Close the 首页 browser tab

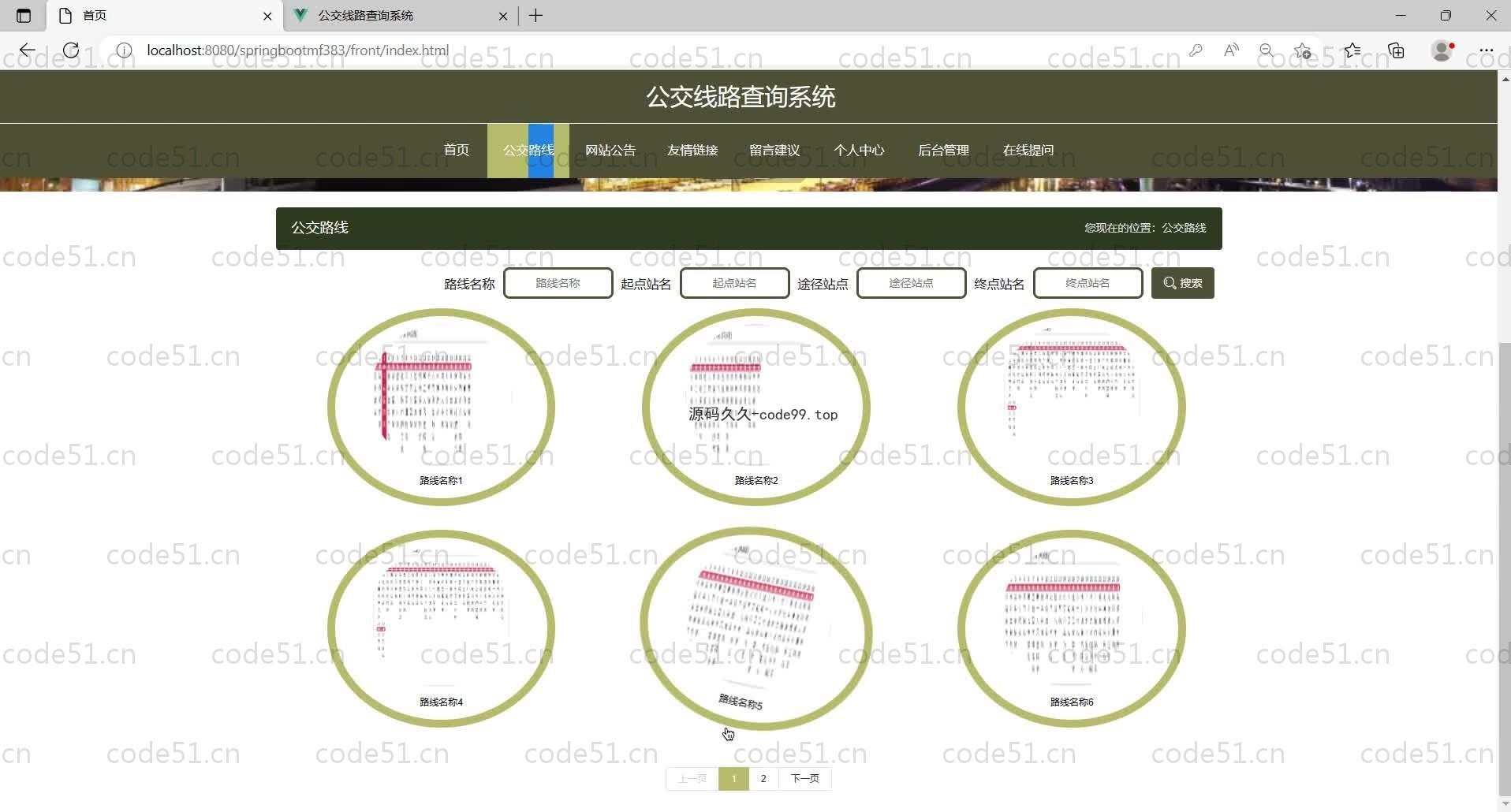click(x=267, y=16)
